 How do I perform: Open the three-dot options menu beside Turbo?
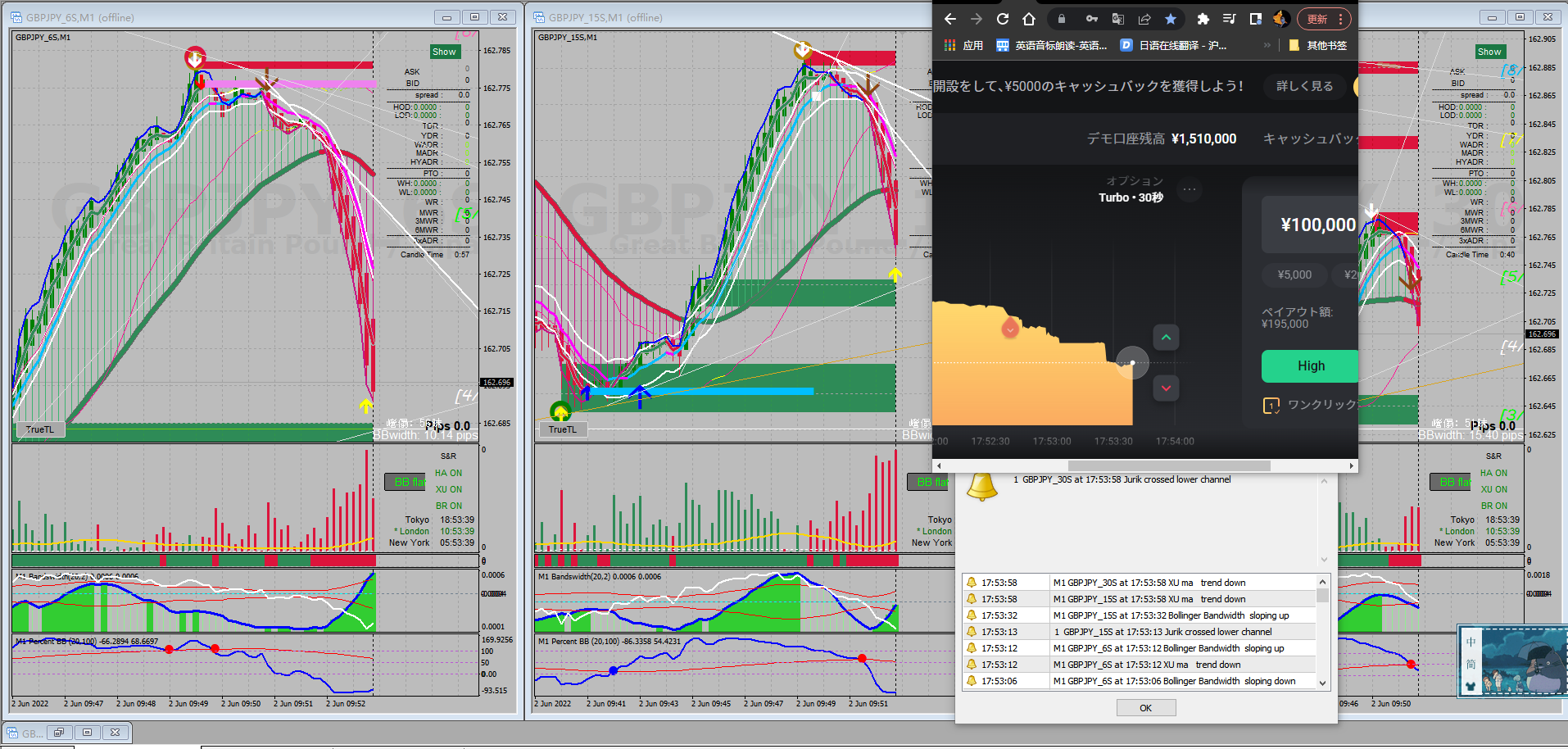(x=1189, y=190)
